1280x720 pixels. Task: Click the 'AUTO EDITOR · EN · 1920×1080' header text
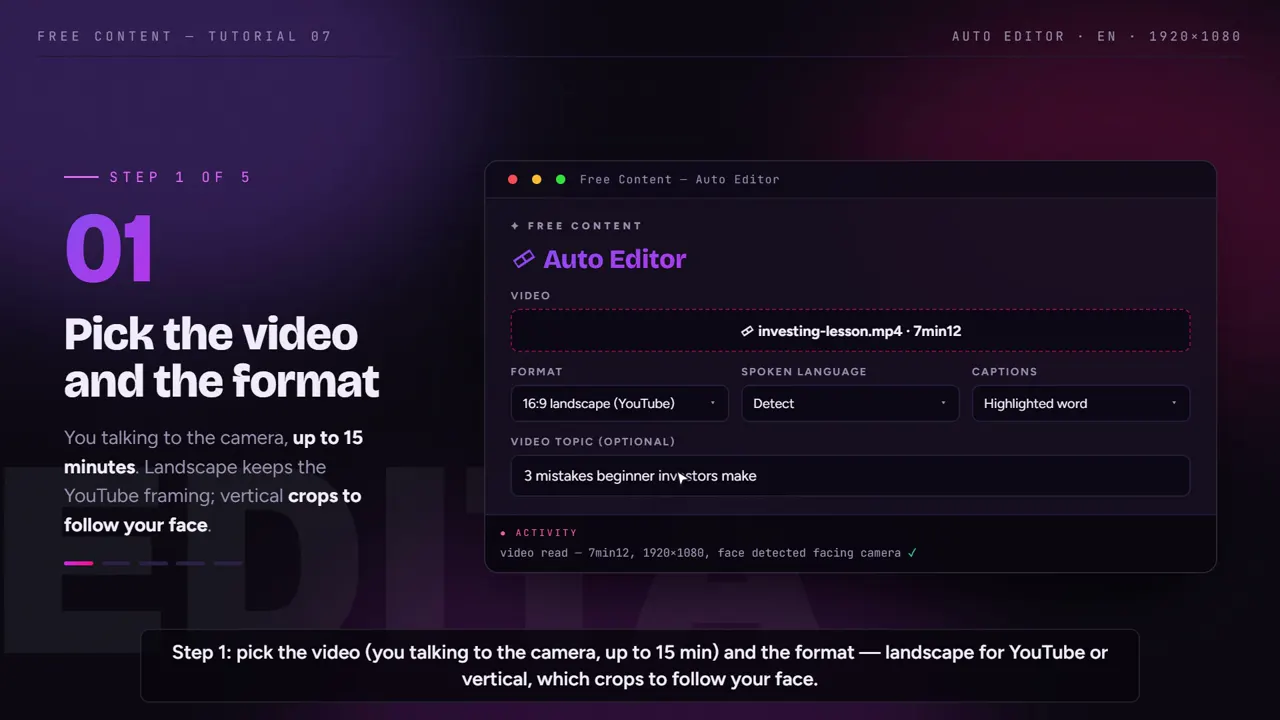click(x=1097, y=36)
